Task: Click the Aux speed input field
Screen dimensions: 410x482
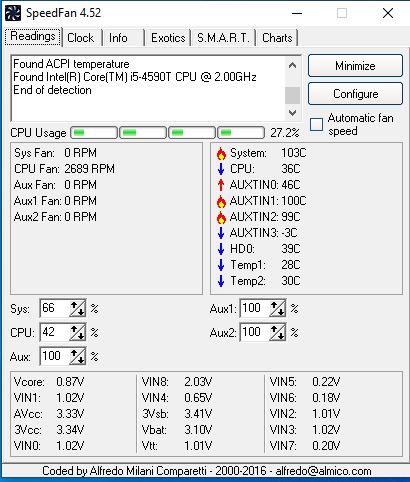Action: [x=54, y=356]
